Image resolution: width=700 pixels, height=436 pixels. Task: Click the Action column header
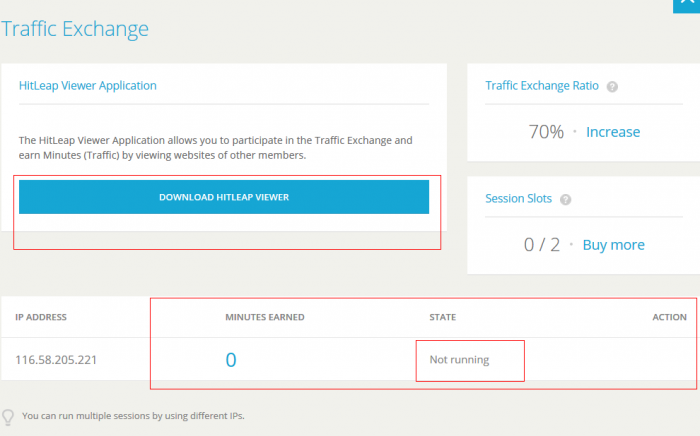(669, 317)
